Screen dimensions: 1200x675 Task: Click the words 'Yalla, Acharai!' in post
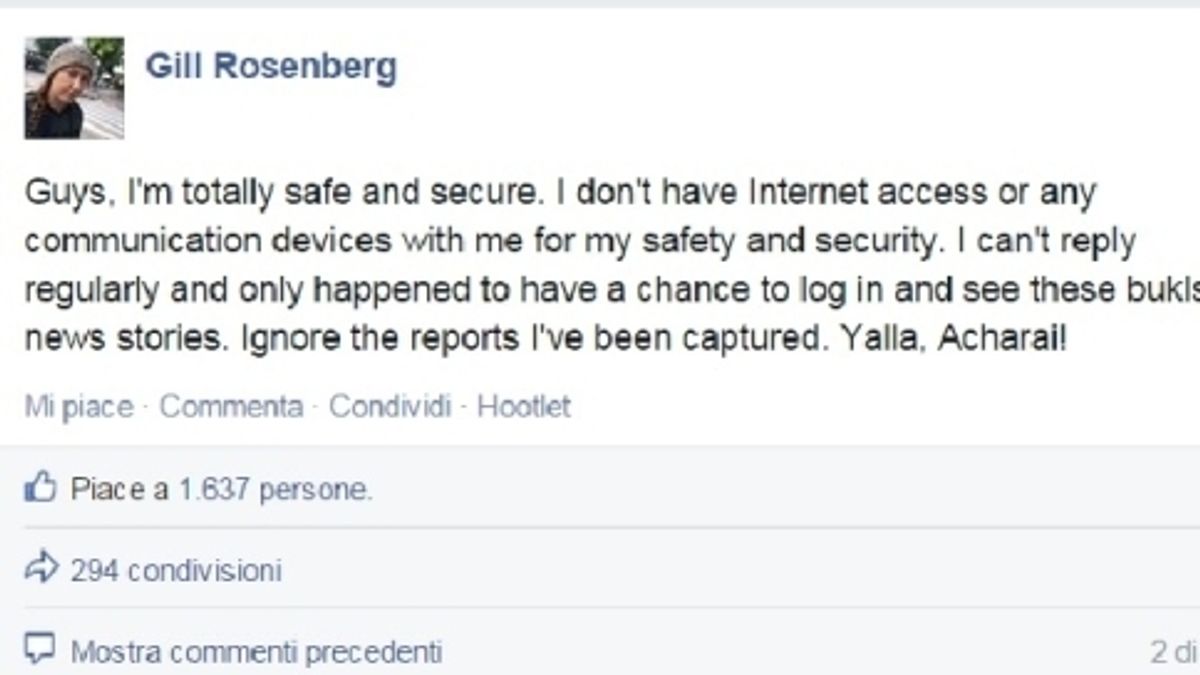[960, 340]
